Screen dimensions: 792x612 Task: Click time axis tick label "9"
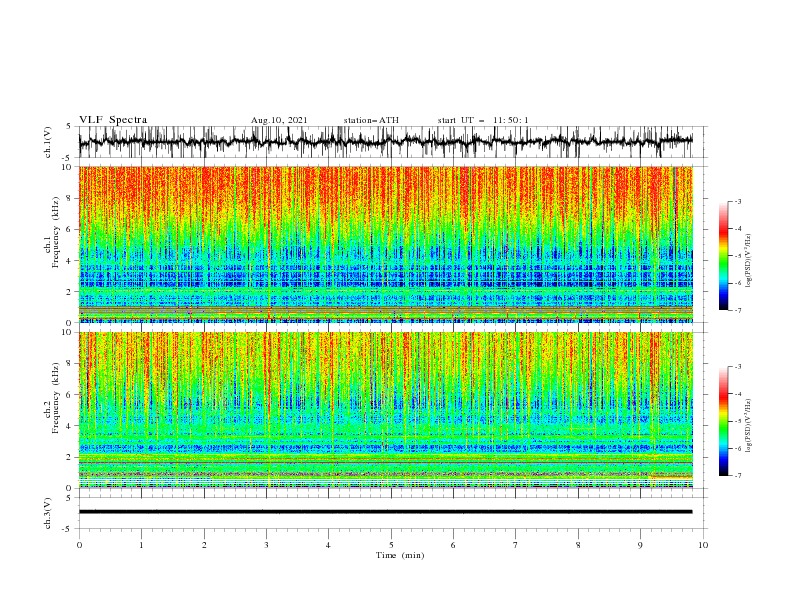640,545
